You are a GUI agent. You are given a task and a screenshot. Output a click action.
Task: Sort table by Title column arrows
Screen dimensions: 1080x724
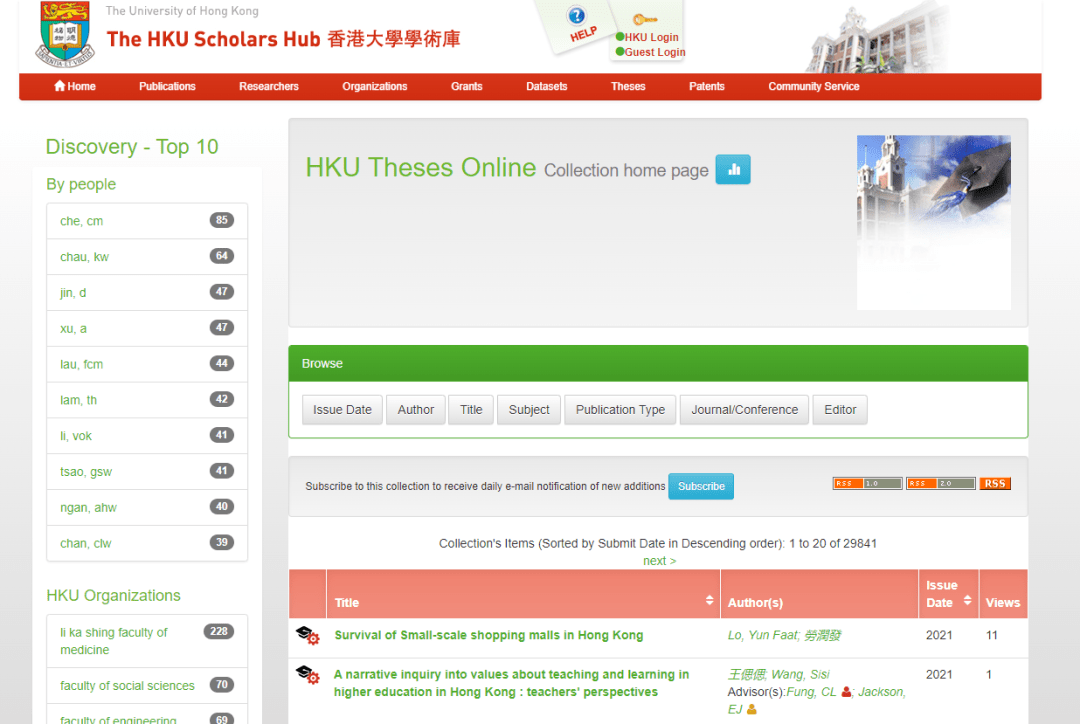[709, 601]
